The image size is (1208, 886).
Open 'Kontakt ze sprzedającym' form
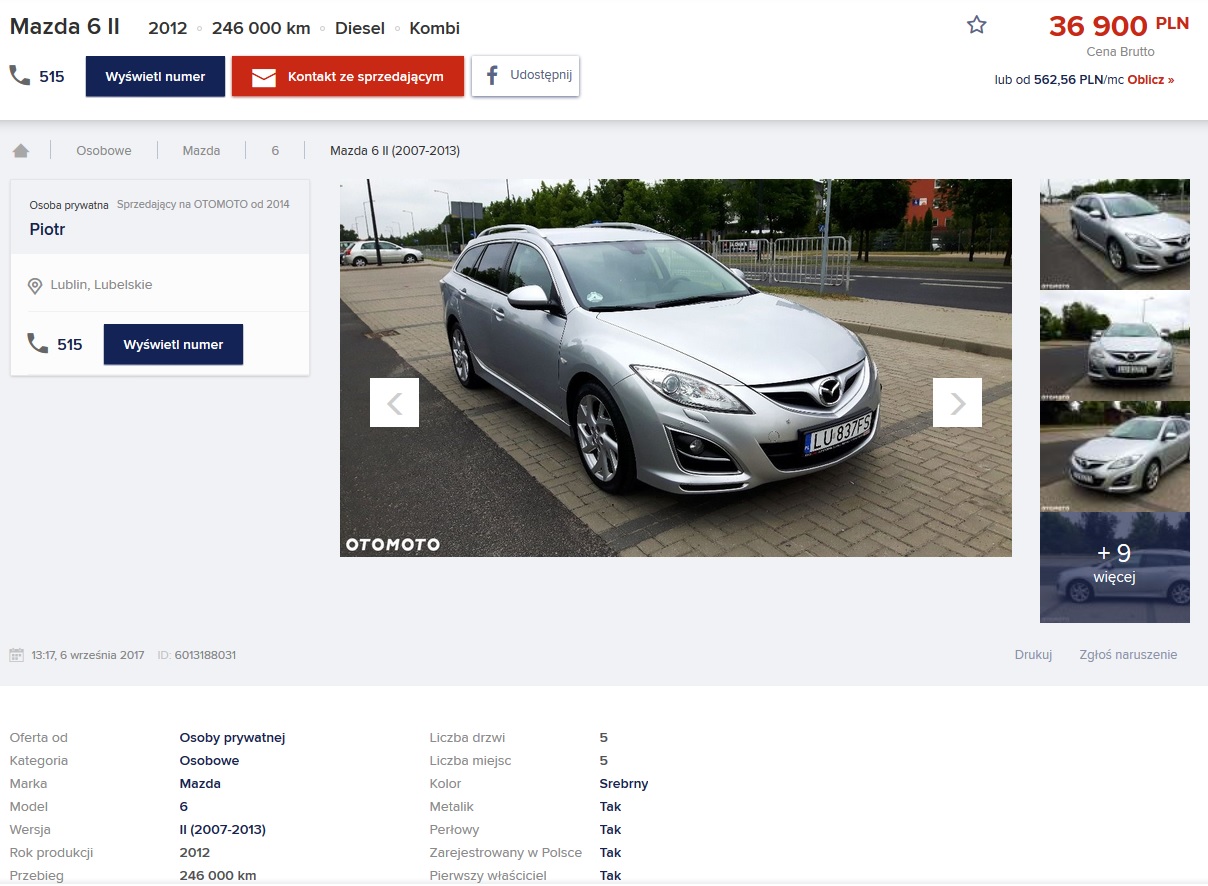(x=348, y=77)
